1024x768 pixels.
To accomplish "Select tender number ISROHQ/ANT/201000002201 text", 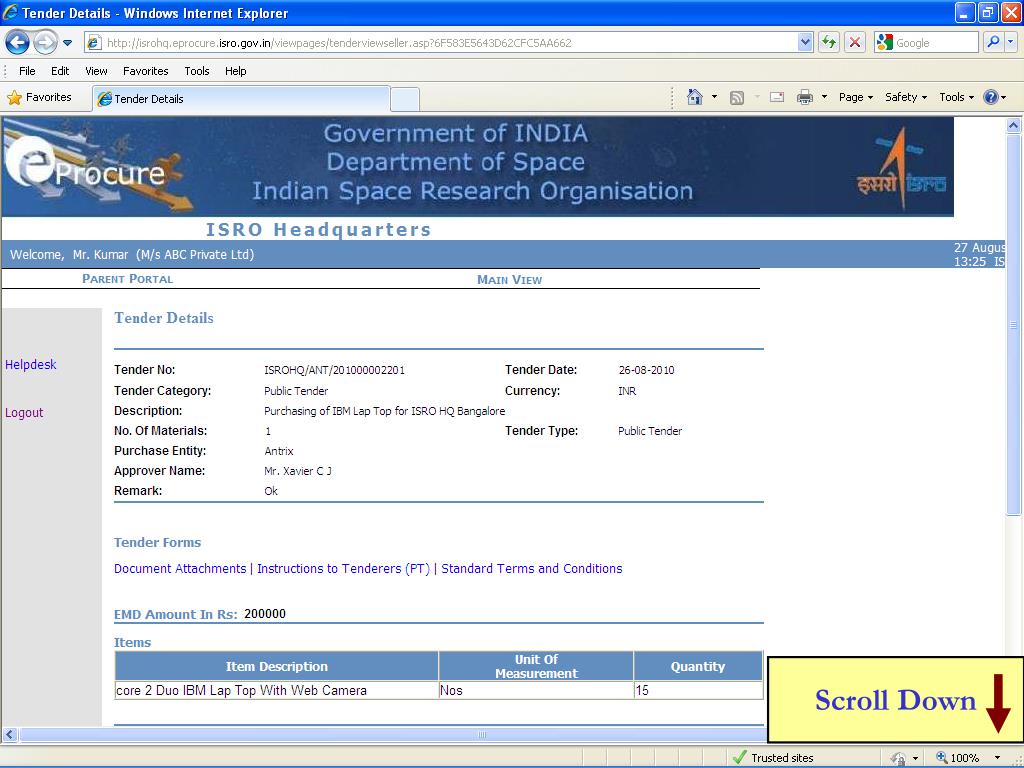I will pos(334,370).
